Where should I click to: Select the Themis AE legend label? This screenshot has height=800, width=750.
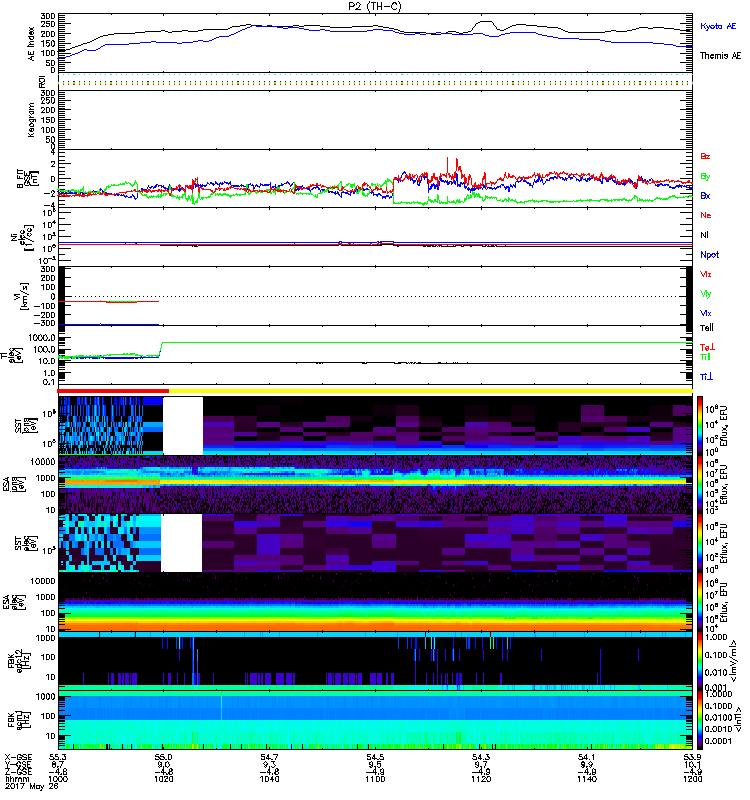pos(720,56)
